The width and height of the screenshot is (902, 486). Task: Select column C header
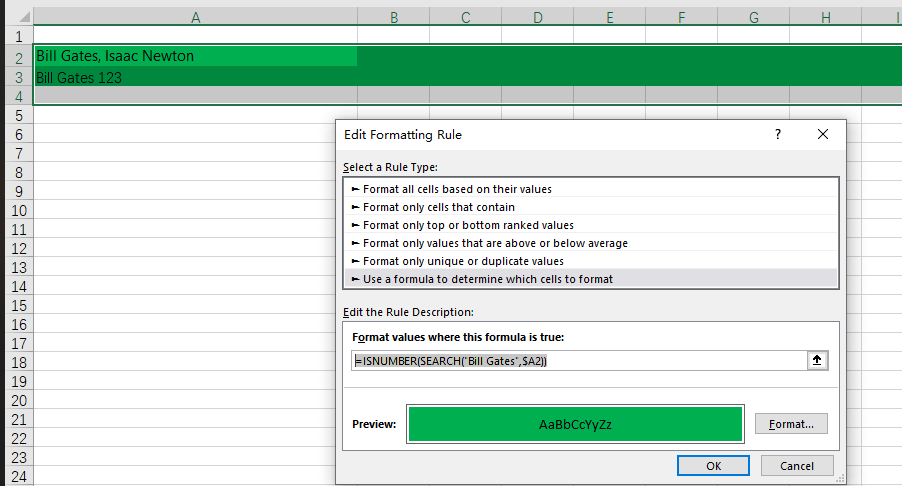tap(465, 17)
